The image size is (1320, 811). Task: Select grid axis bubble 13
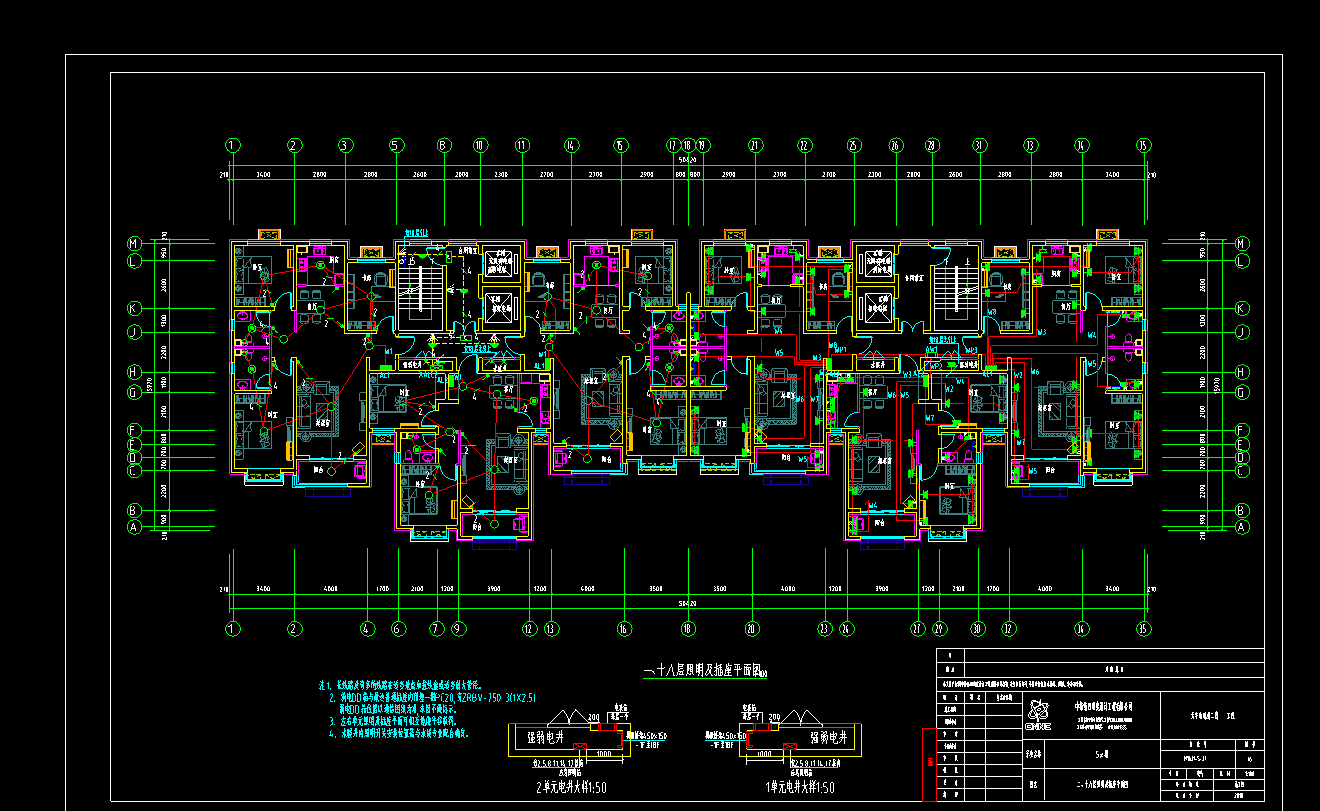pyautogui.click(x=551, y=629)
